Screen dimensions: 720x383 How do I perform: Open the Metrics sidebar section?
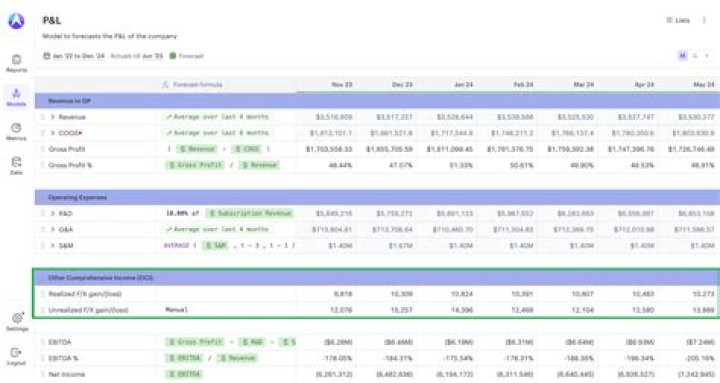pyautogui.click(x=17, y=131)
